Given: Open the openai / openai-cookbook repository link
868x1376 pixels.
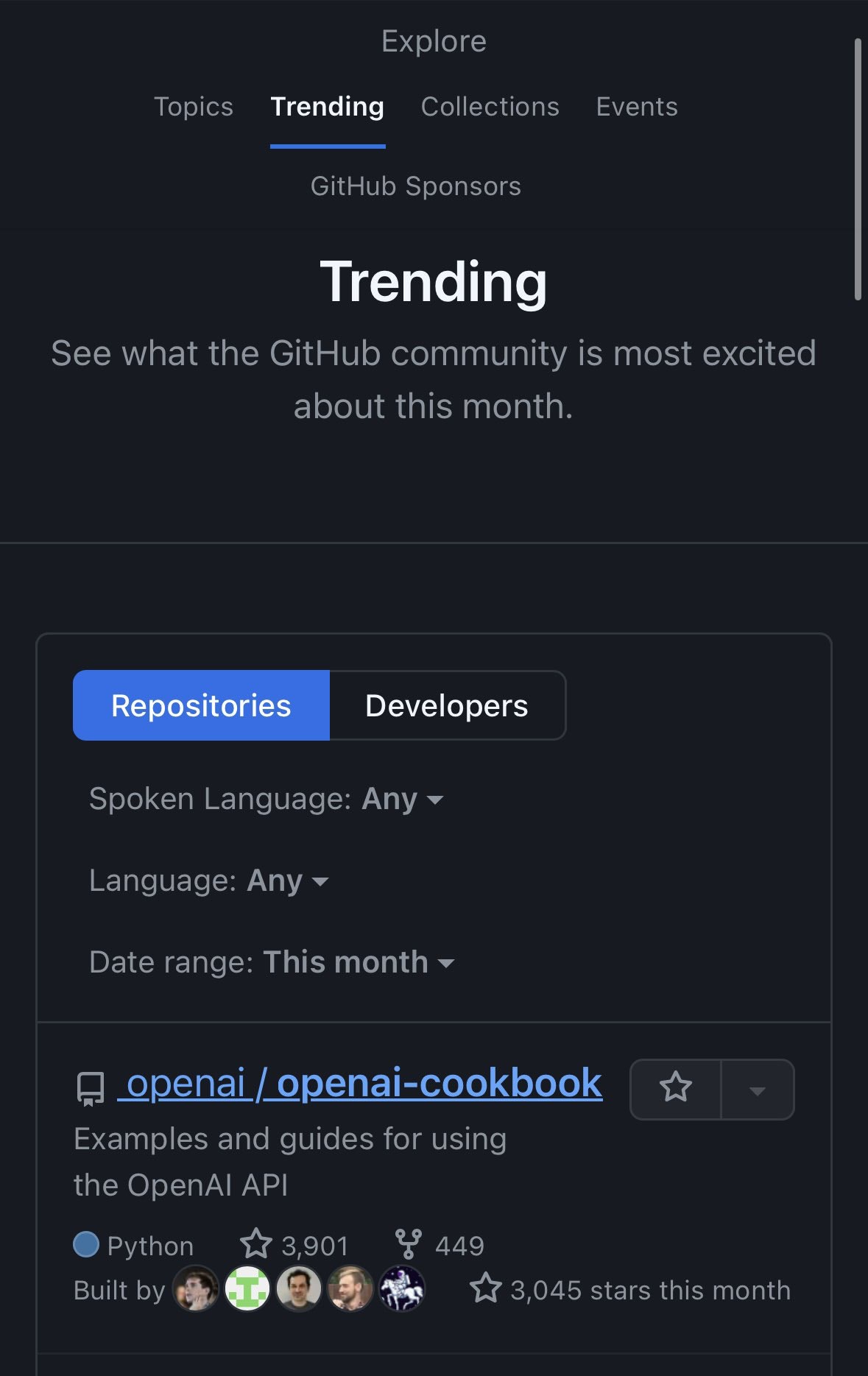Looking at the screenshot, I should (360, 1083).
